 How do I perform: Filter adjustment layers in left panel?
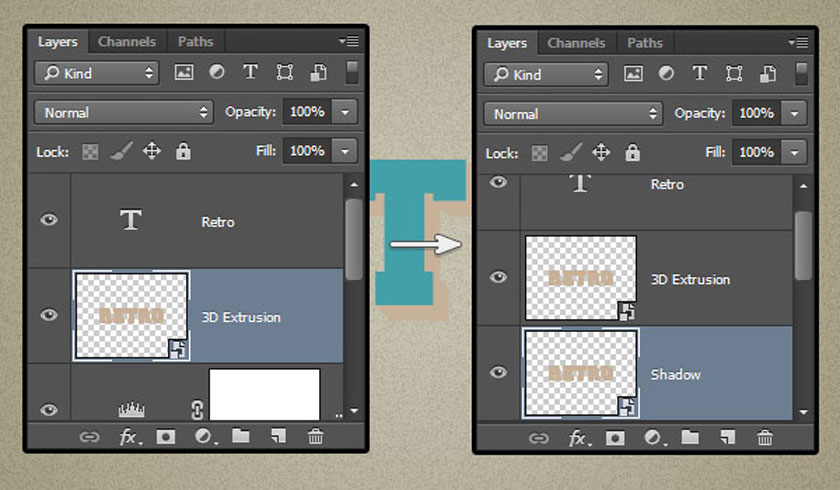[x=217, y=72]
